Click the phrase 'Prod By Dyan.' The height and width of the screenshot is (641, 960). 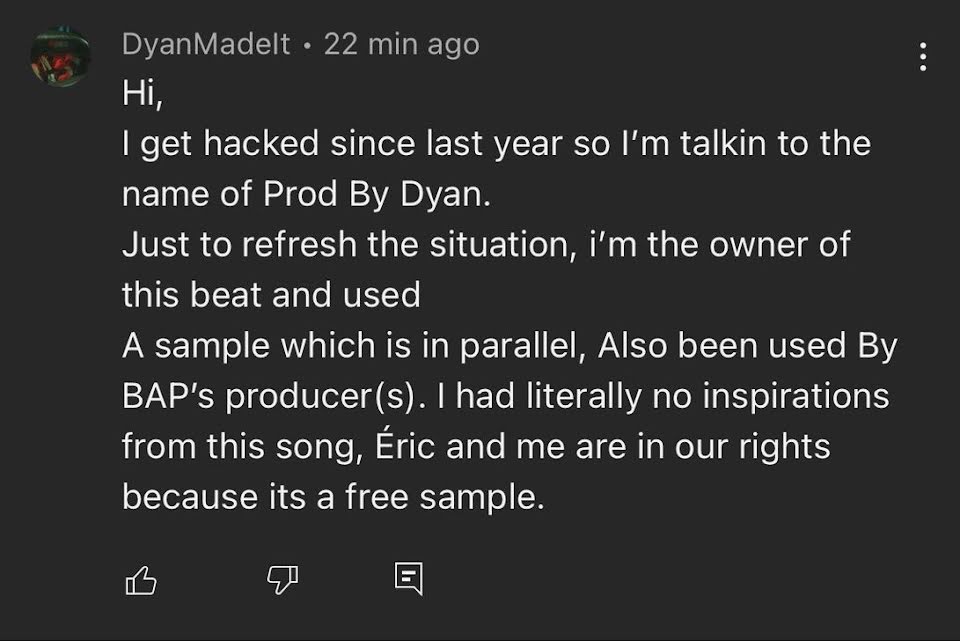377,195
